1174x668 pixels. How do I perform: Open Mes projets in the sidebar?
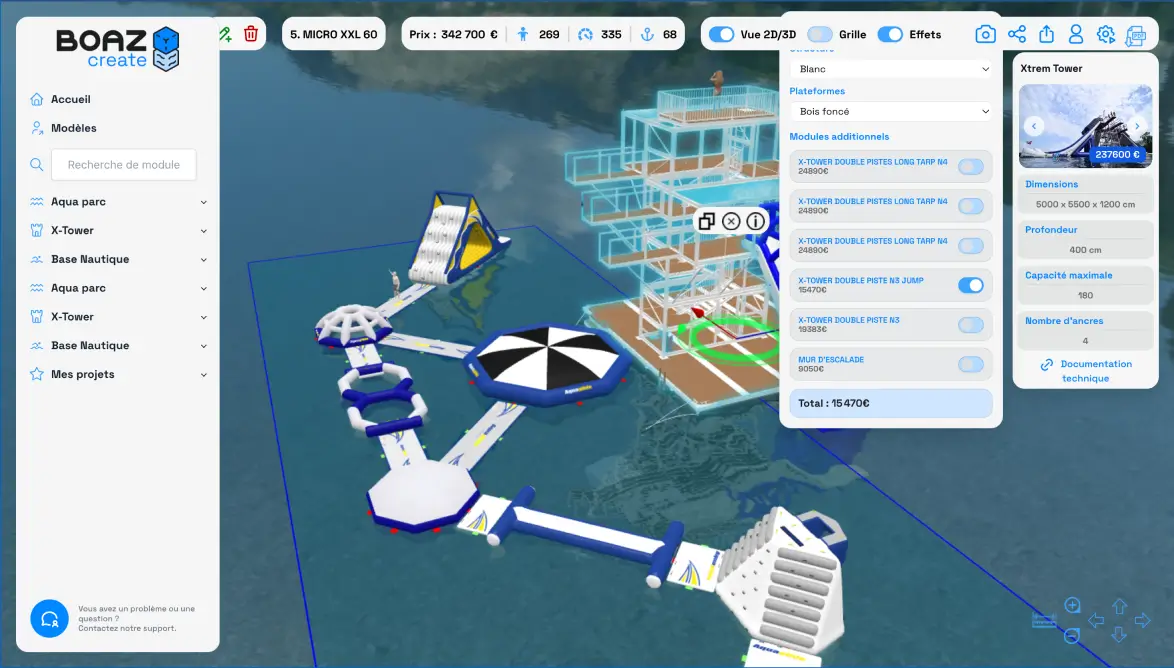[x=82, y=374]
